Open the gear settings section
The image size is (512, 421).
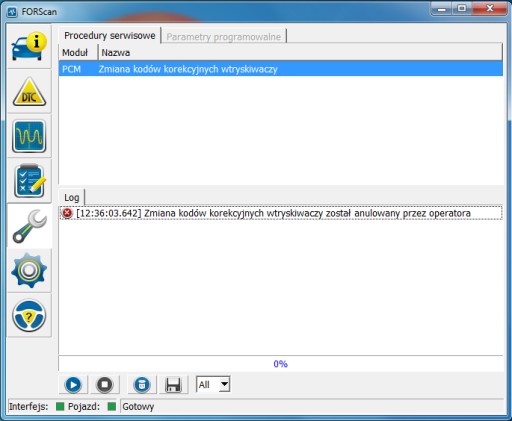pyautogui.click(x=29, y=271)
